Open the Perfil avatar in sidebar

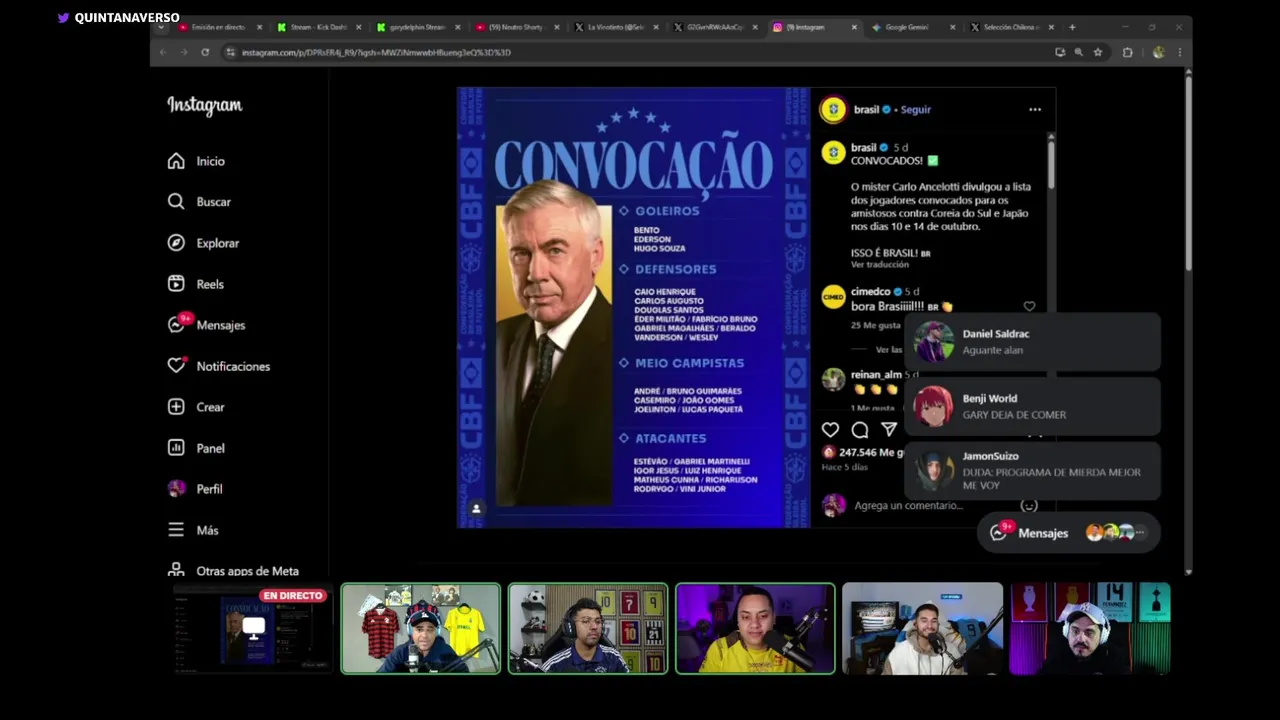point(176,489)
